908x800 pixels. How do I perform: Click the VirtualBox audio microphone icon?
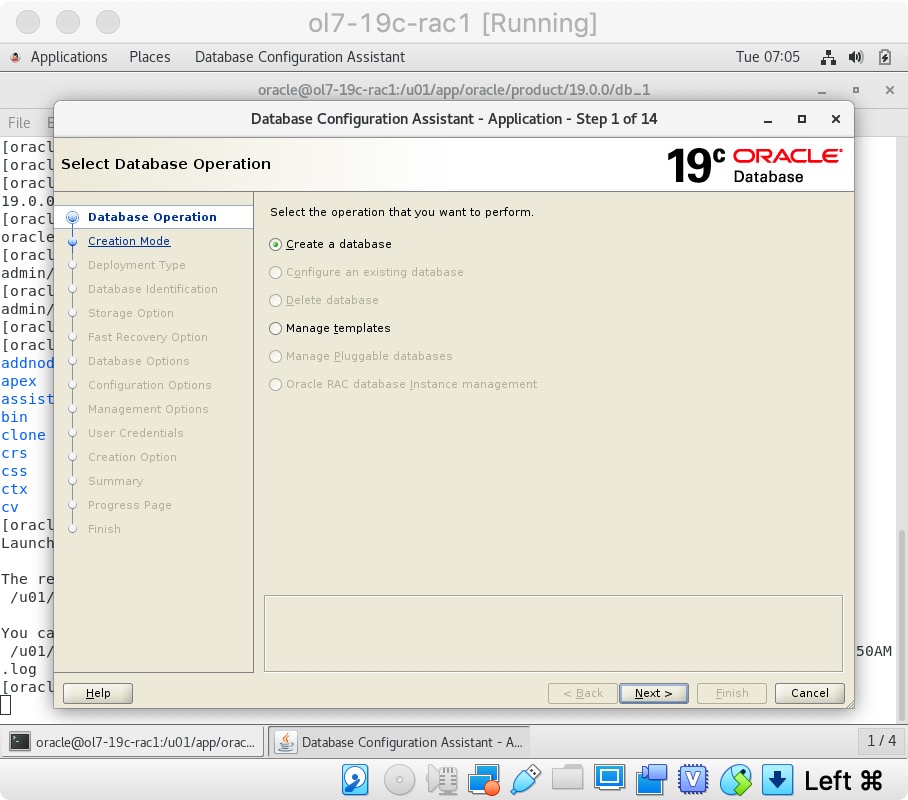[442, 780]
